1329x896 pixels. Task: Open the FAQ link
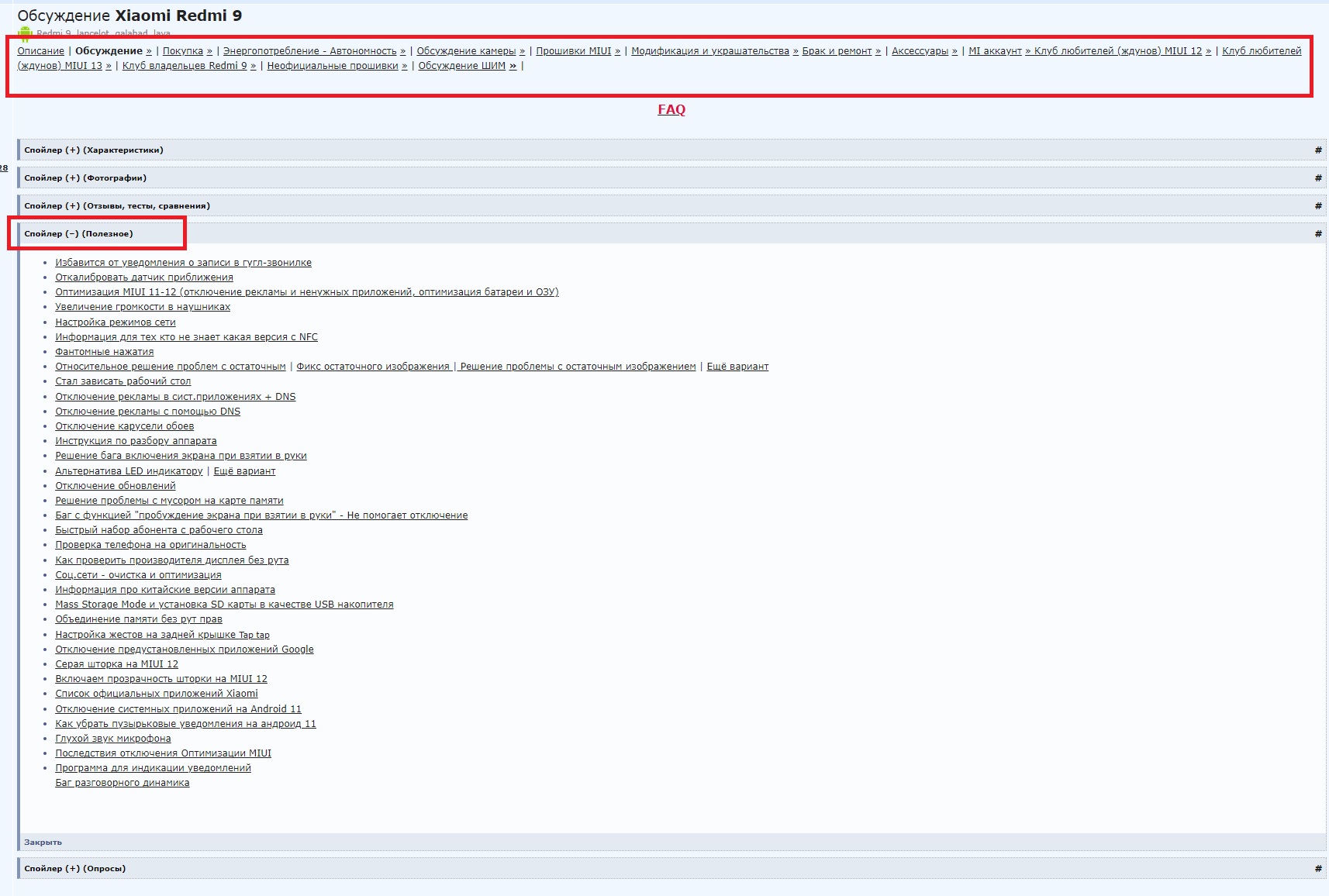pyautogui.click(x=671, y=109)
